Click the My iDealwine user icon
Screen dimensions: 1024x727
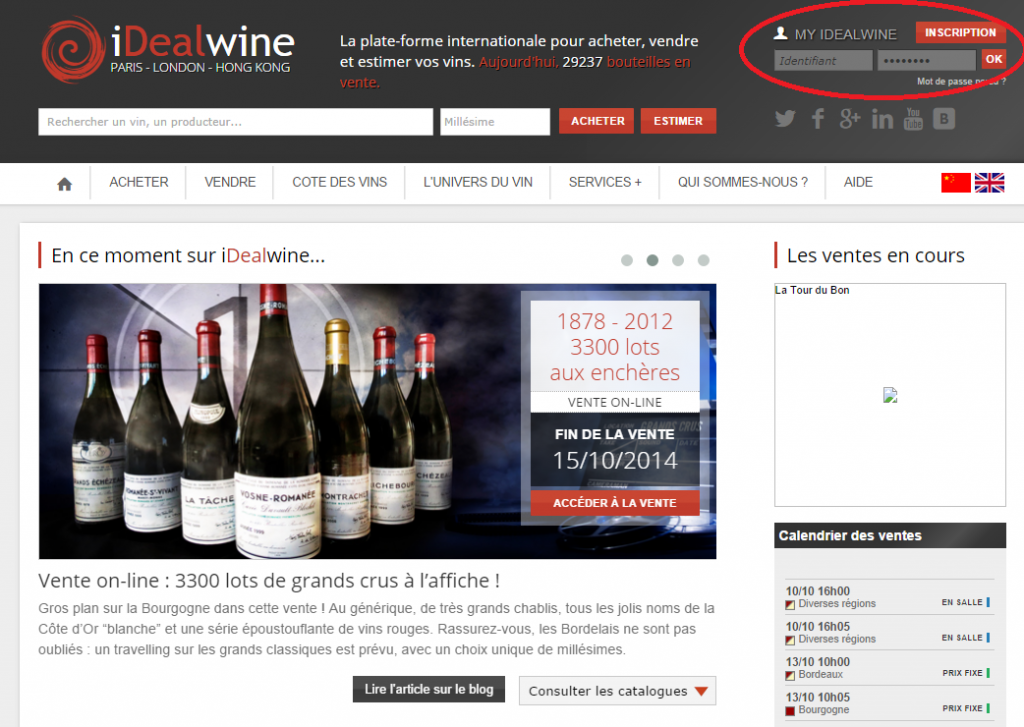(x=780, y=33)
